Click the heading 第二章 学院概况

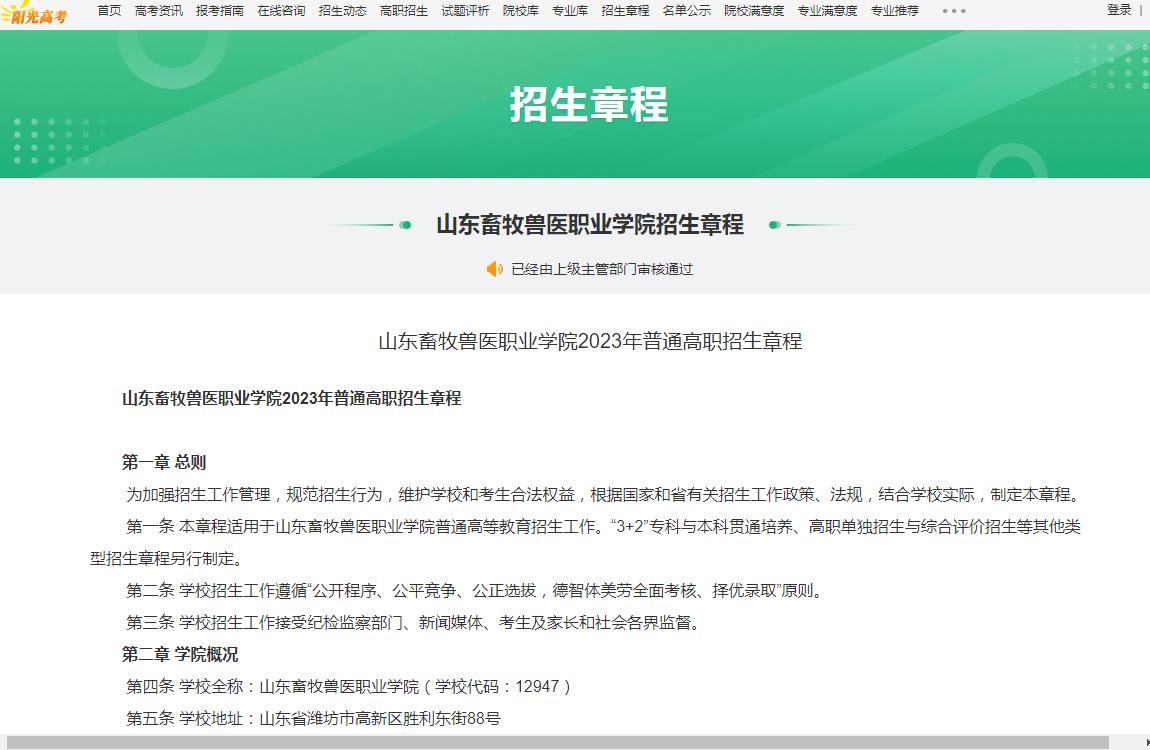[180, 654]
